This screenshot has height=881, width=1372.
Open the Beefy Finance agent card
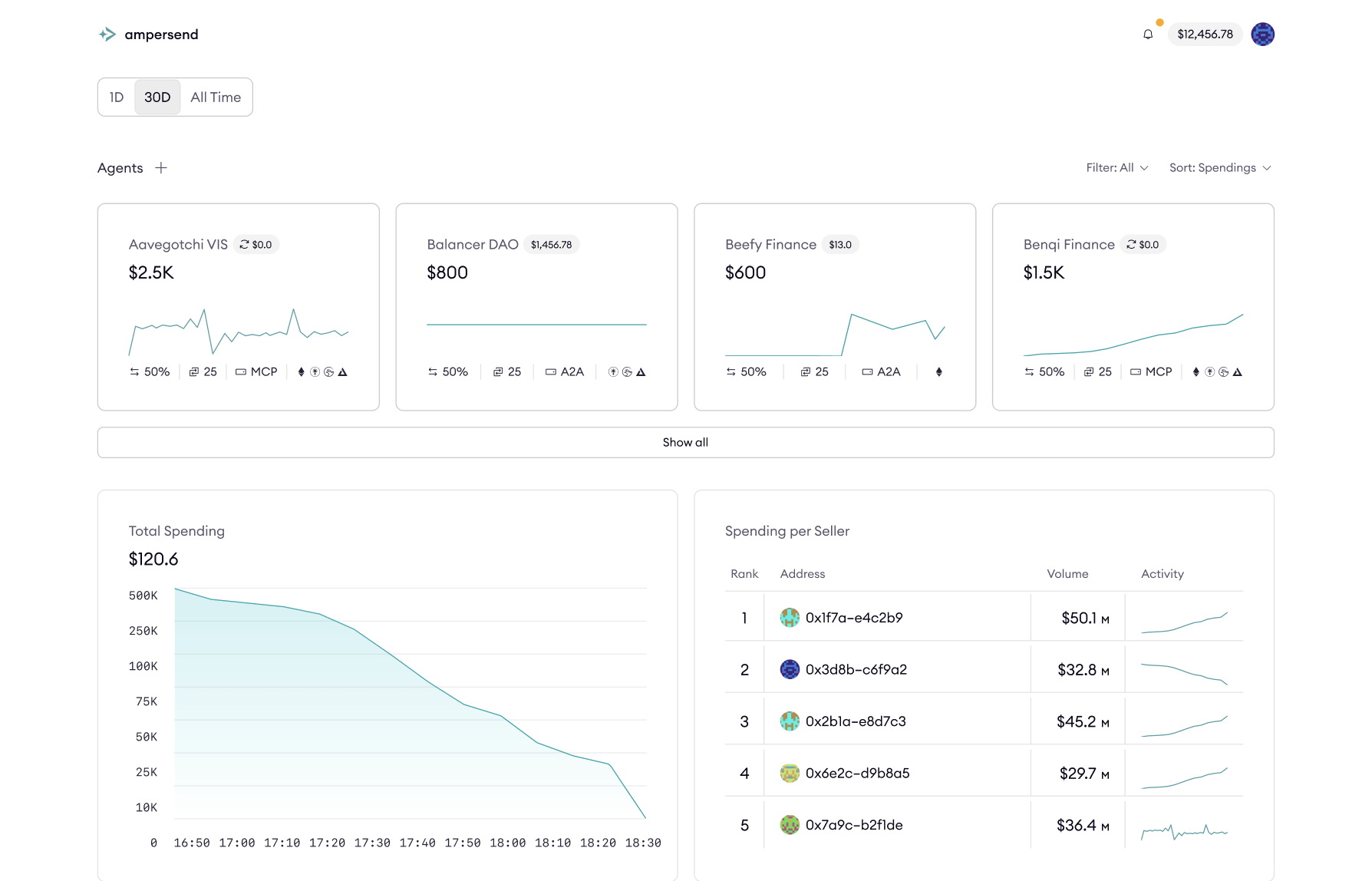(835, 307)
